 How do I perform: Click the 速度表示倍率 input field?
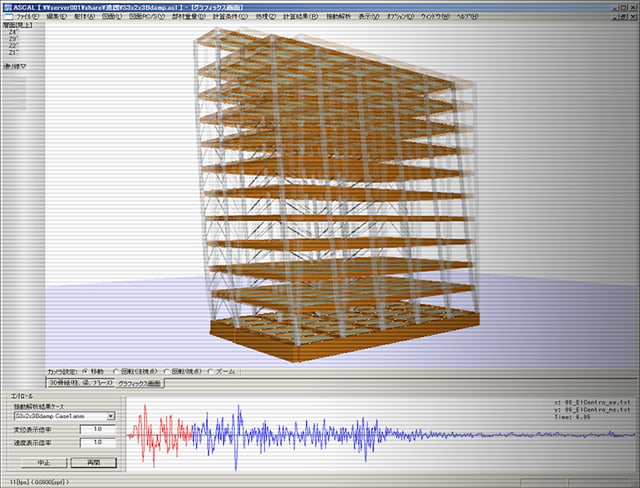(x=98, y=444)
